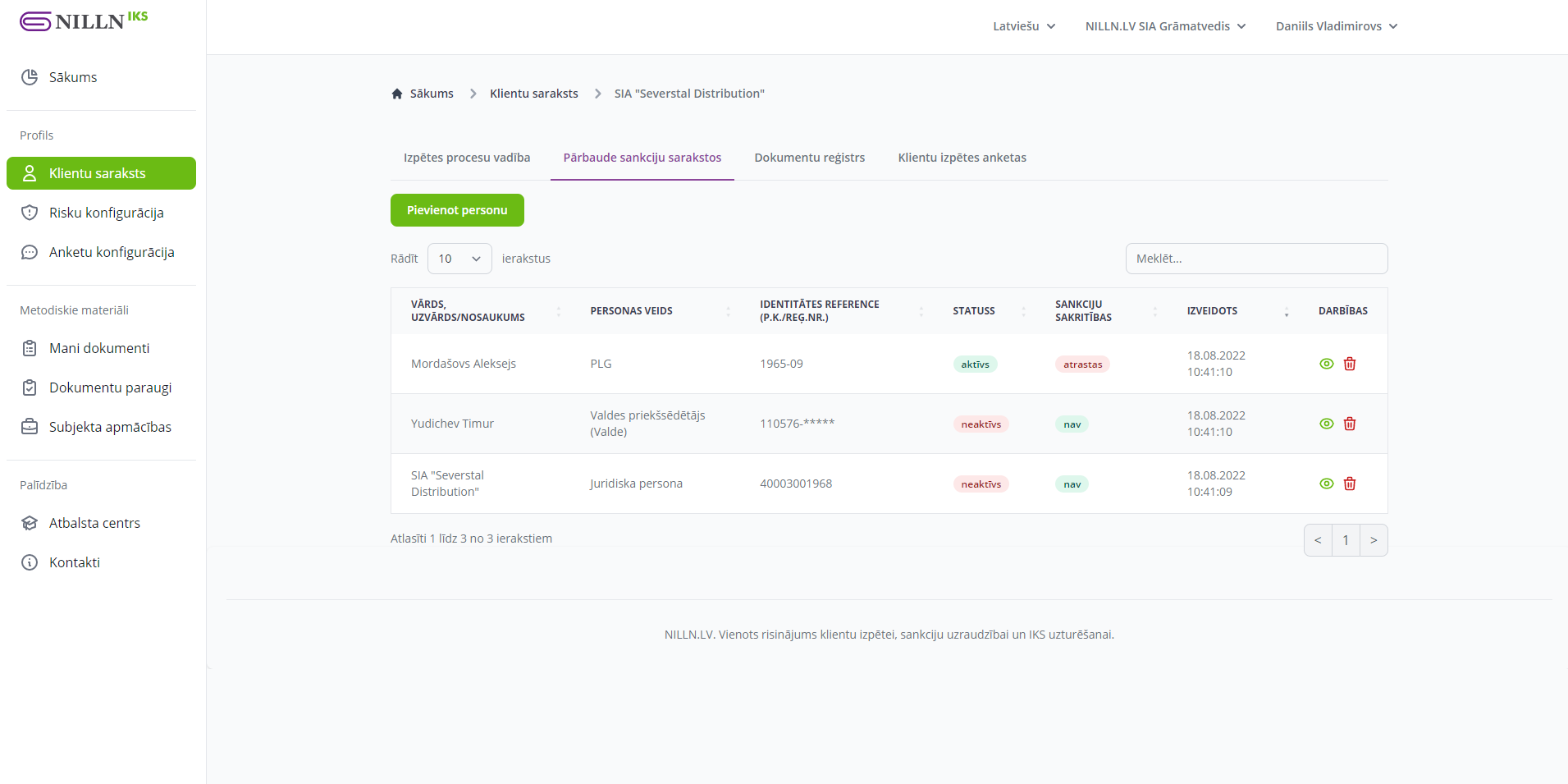Click the Mani dokumenti clipboard icon
This screenshot has width=1568, height=784.
pos(30,348)
